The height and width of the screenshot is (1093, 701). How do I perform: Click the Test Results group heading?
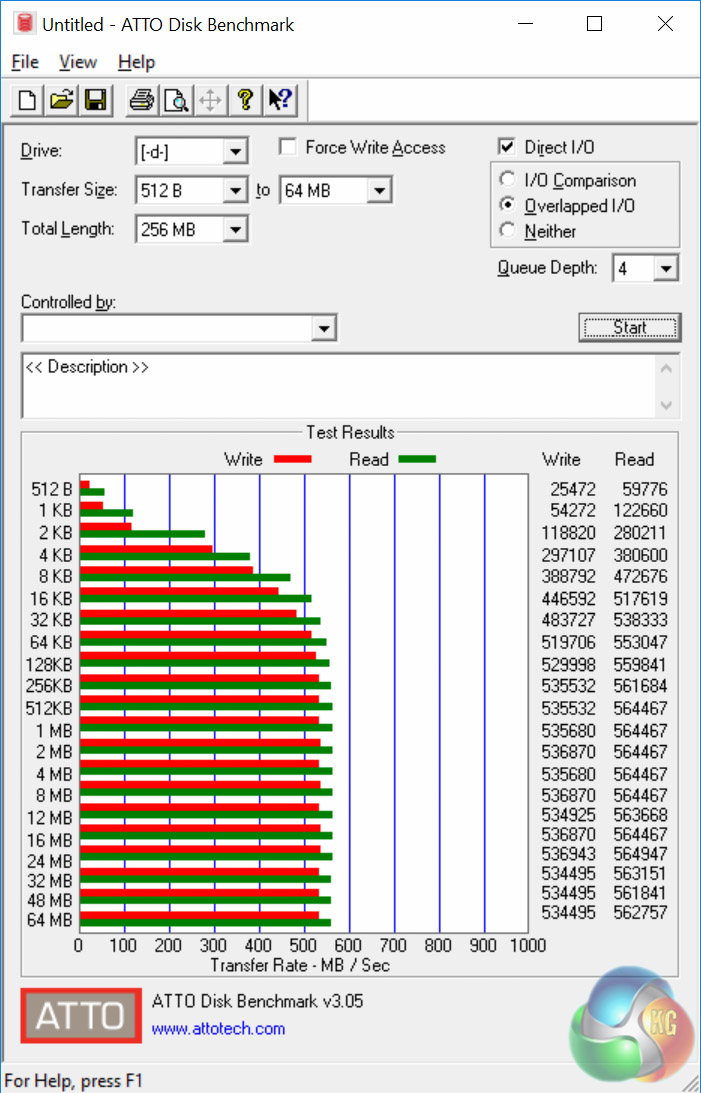tap(350, 432)
